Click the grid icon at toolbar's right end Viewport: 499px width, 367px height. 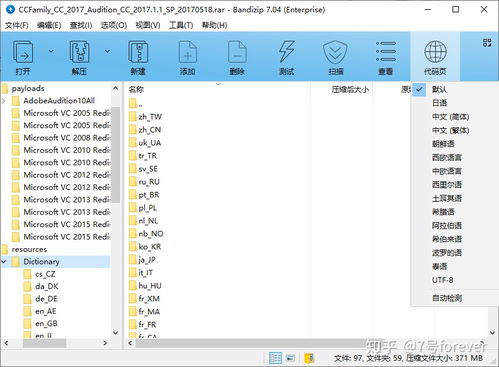[487, 43]
